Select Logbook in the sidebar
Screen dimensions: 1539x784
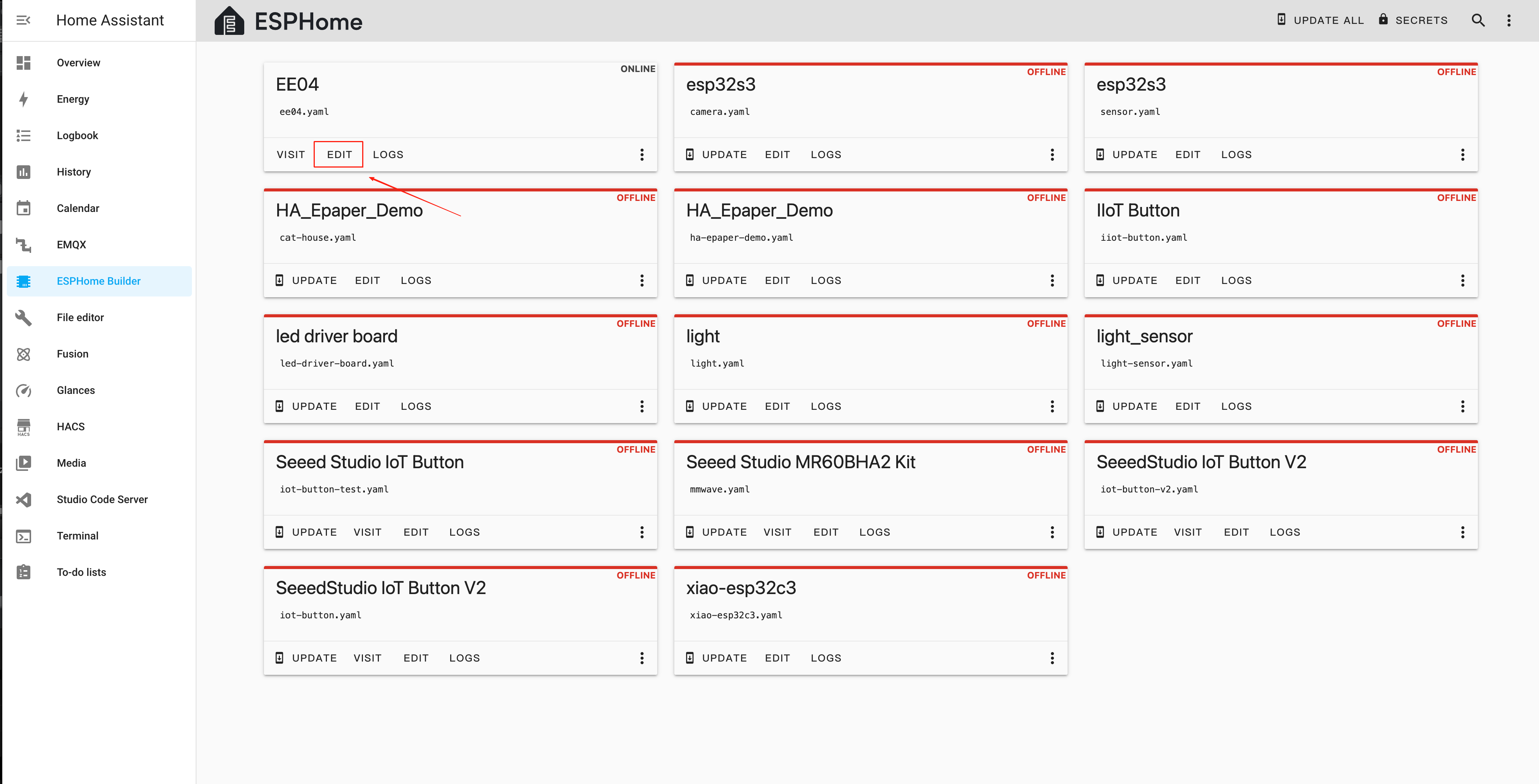pyautogui.click(x=77, y=136)
